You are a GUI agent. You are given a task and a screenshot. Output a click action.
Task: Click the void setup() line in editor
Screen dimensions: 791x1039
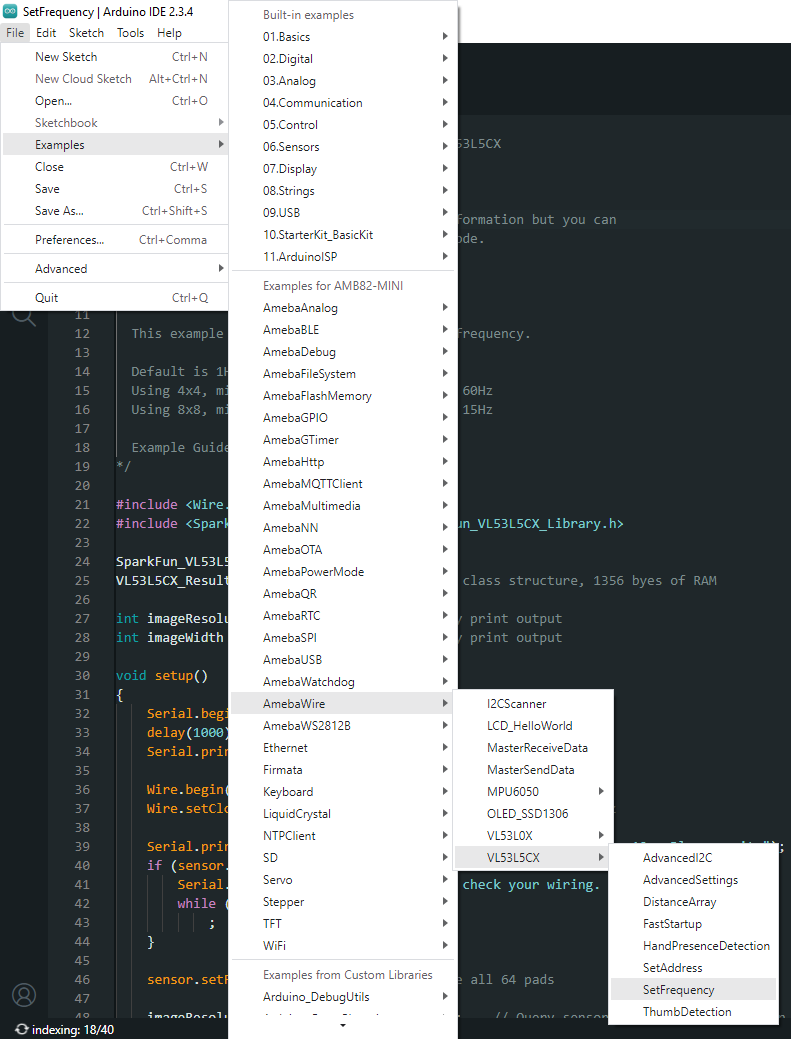162,676
